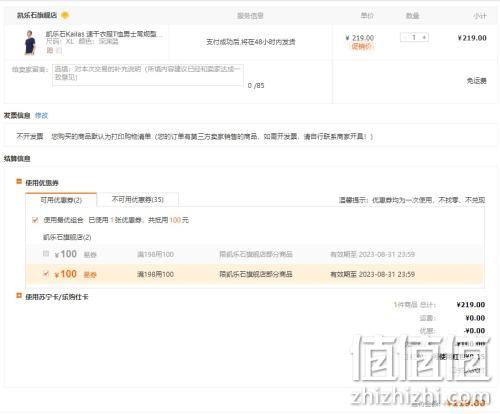Click the 不开发票 invoice text
Viewport: 500px width, 414px height.
[x=30, y=136]
